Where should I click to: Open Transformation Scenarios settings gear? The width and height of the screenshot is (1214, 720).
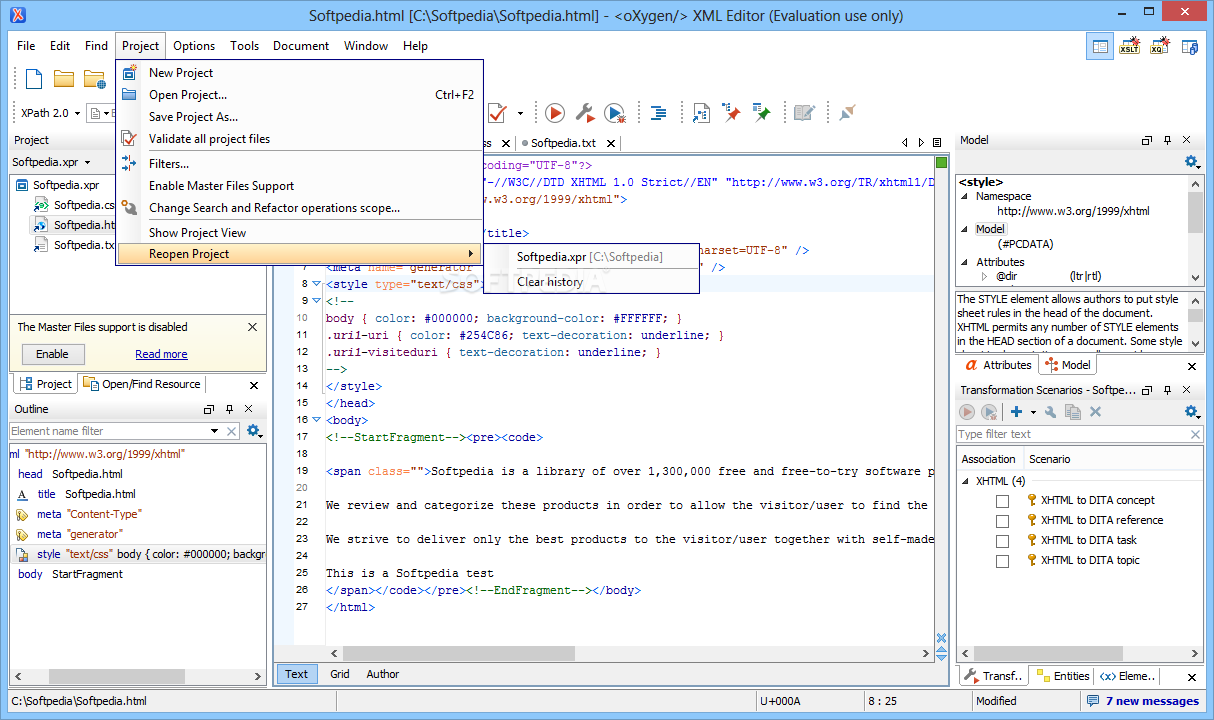pos(1191,412)
